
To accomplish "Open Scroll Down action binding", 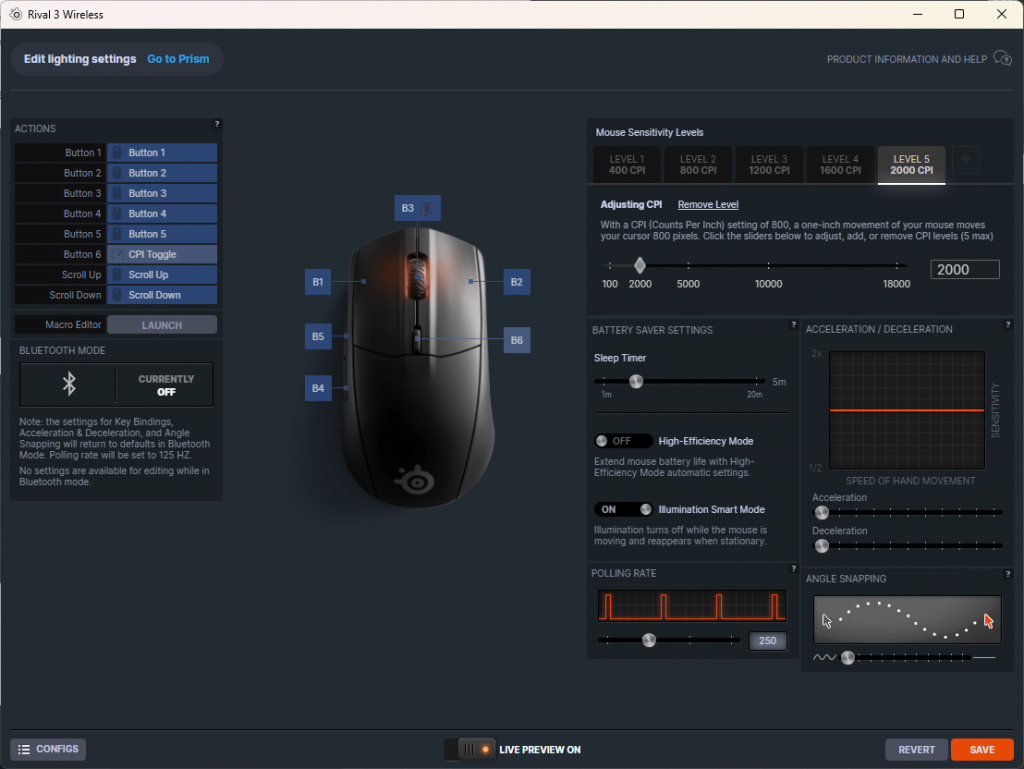I will [162, 295].
